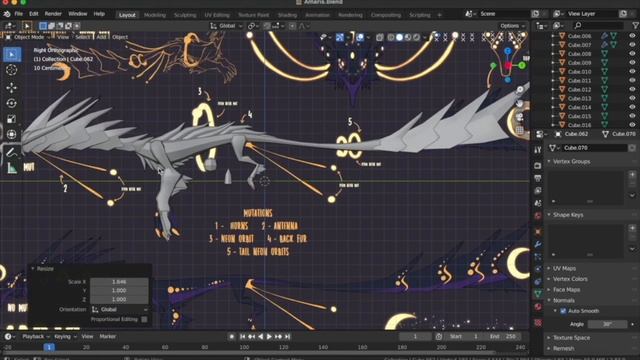The image size is (640, 360).
Task: Switch to wireframe viewport shading
Action: point(391,37)
